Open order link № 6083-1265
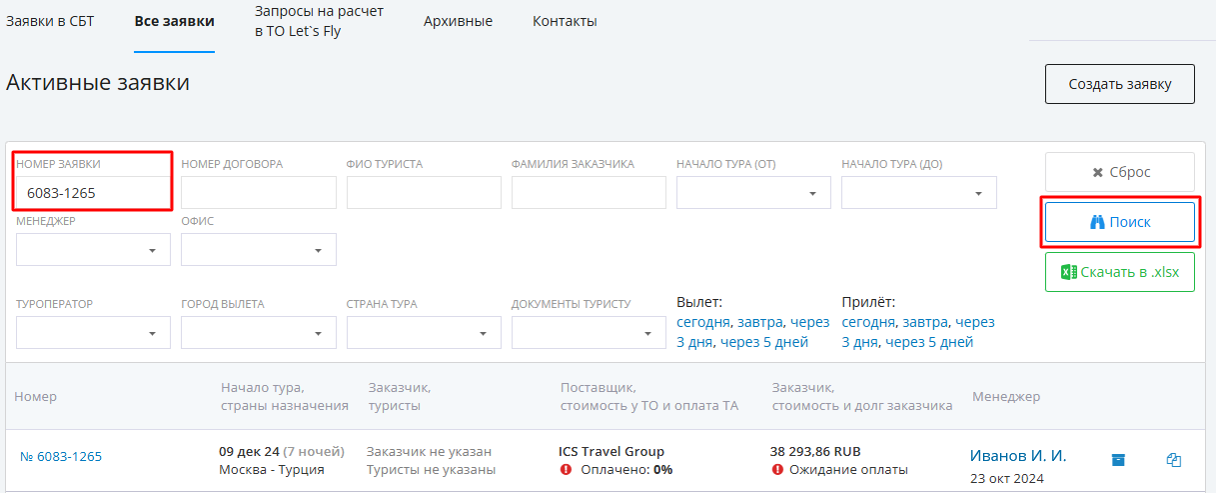The width and height of the screenshot is (1216, 493). (61, 457)
